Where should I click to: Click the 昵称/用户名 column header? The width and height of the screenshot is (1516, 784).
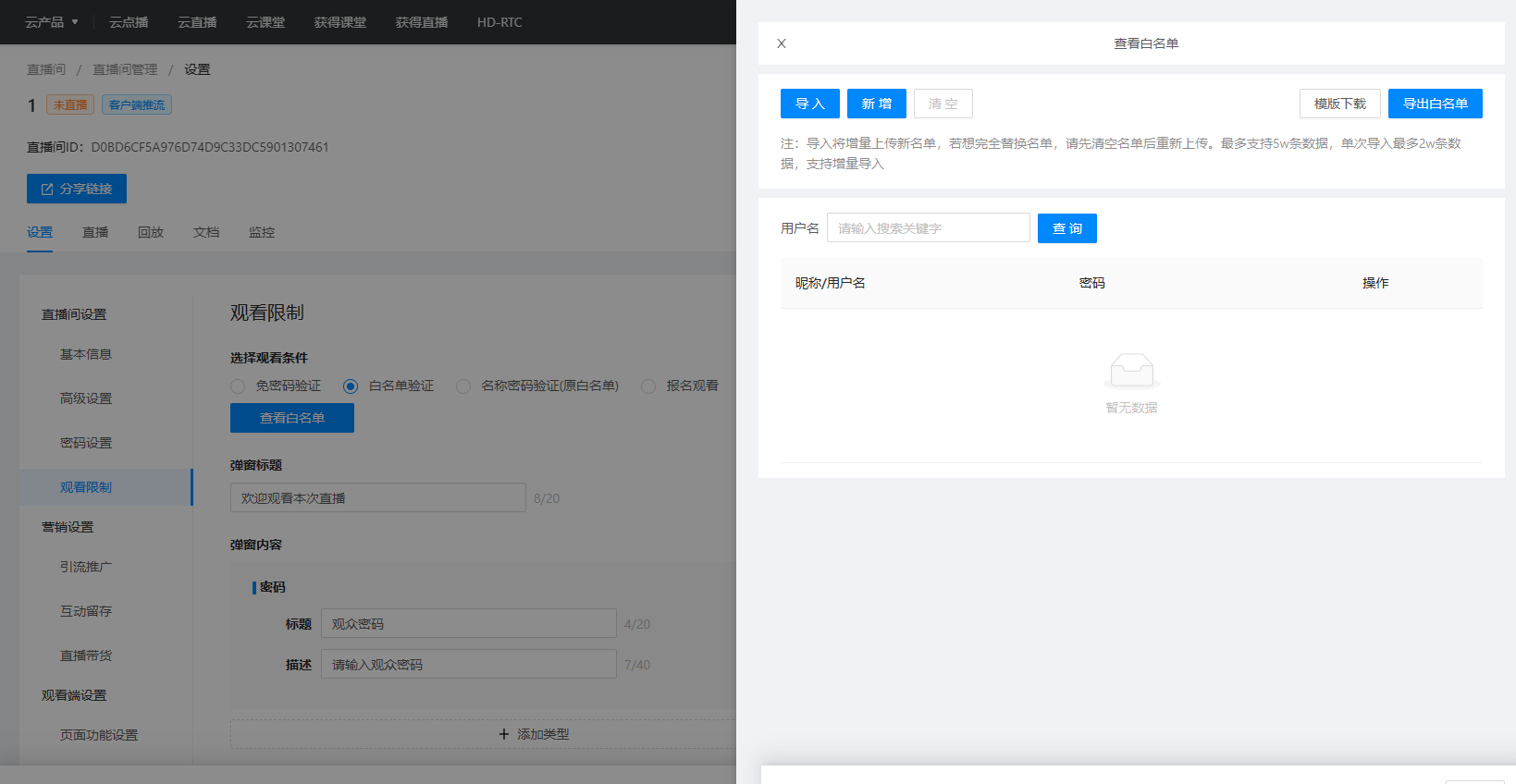[831, 283]
